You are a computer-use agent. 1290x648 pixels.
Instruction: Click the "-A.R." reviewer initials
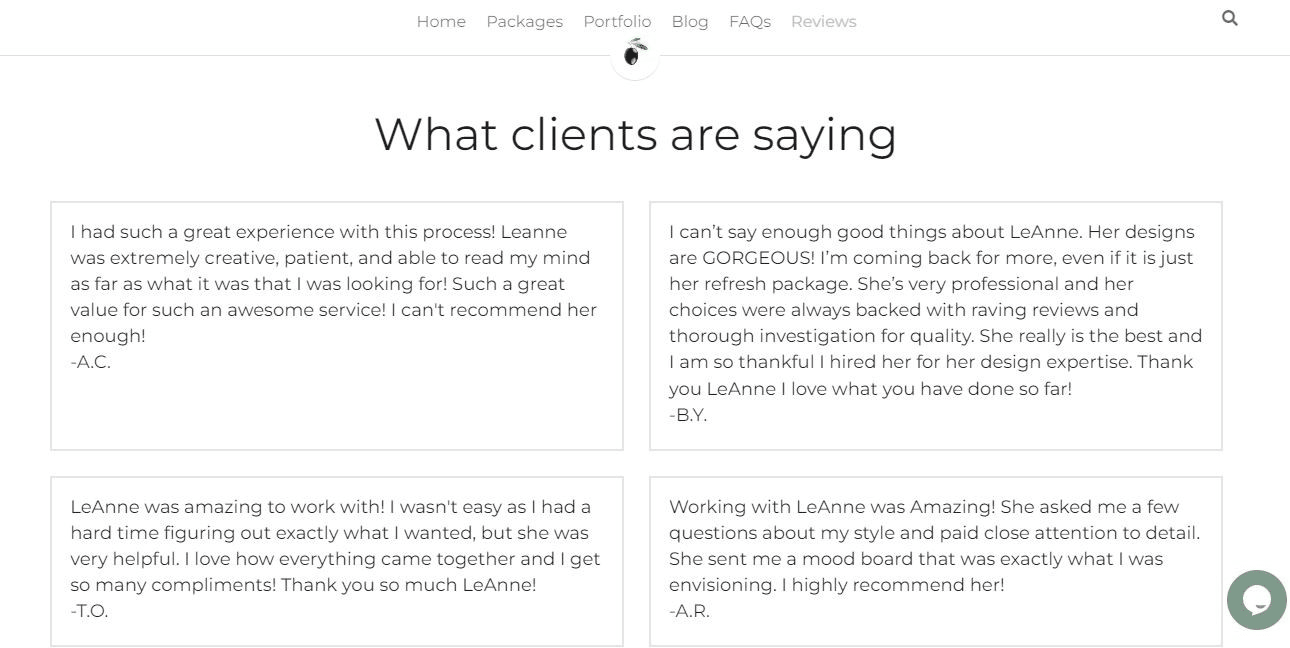(x=689, y=611)
